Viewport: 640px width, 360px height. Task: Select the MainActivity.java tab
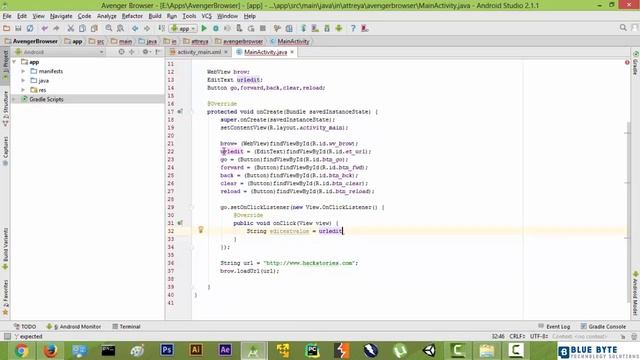(x=265, y=52)
